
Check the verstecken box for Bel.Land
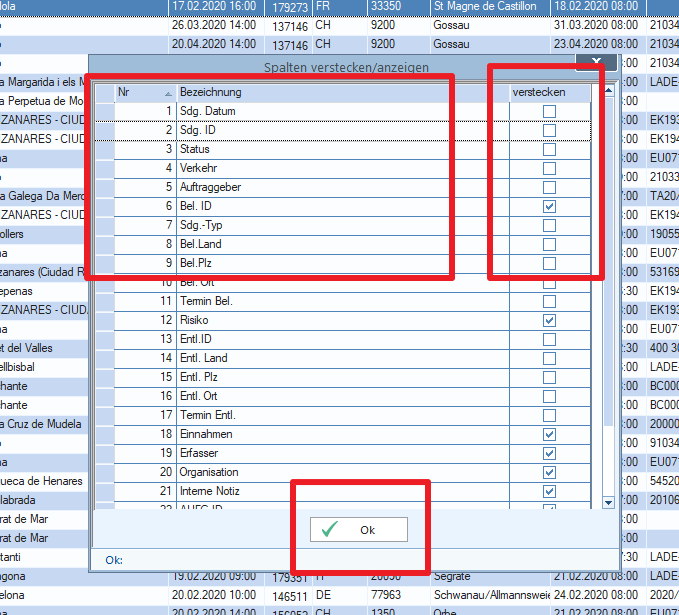point(549,244)
